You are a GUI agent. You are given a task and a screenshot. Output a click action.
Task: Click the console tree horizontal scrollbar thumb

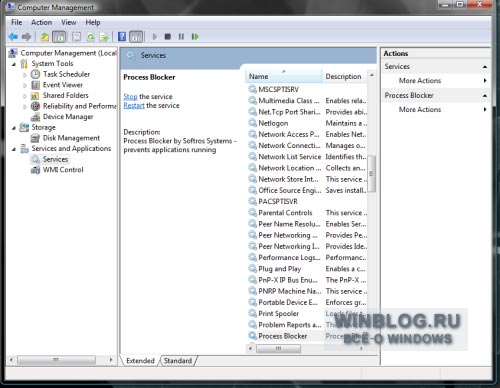[x=57, y=360]
